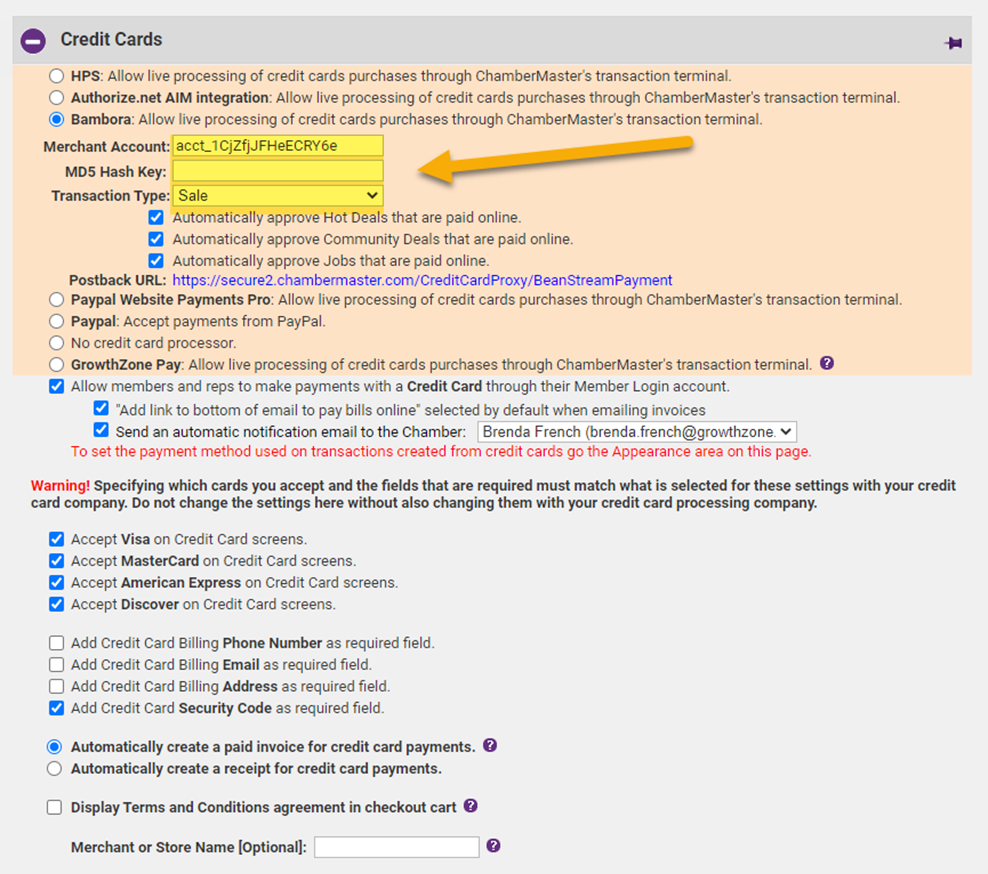Image resolution: width=988 pixels, height=874 pixels.
Task: Toggle Accept Discover checkbox
Action: point(57,604)
